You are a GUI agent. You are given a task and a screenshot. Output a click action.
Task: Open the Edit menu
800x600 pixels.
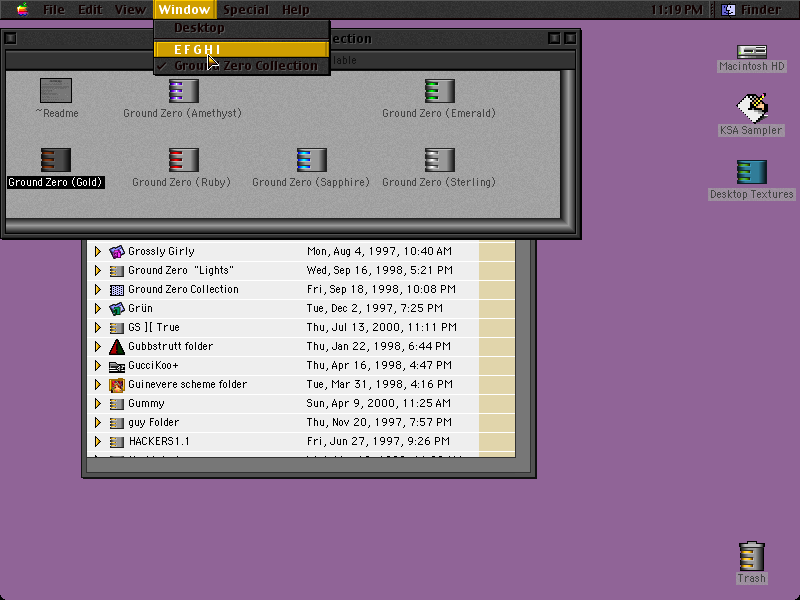click(90, 10)
